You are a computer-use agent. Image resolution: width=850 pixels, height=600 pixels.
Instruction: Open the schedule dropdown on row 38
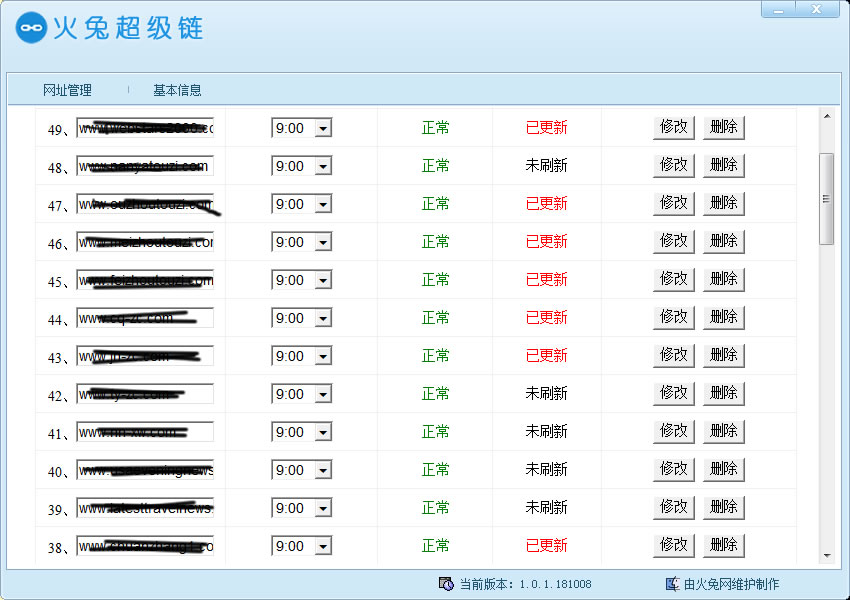(x=322, y=545)
